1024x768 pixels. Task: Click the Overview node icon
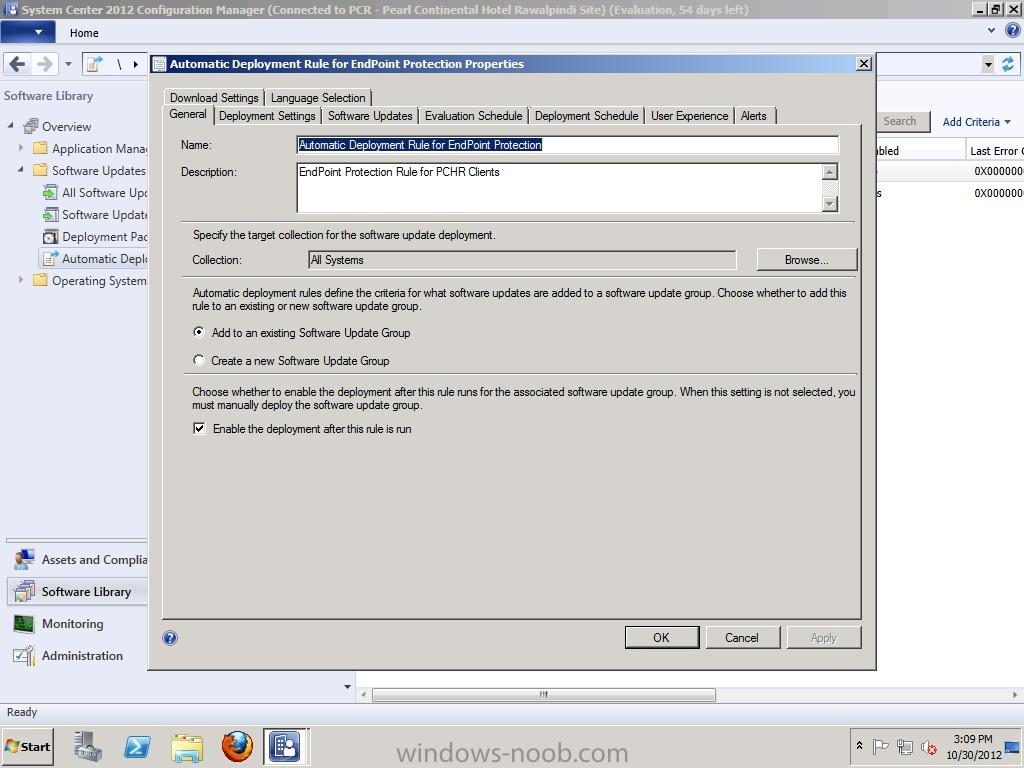[x=31, y=126]
